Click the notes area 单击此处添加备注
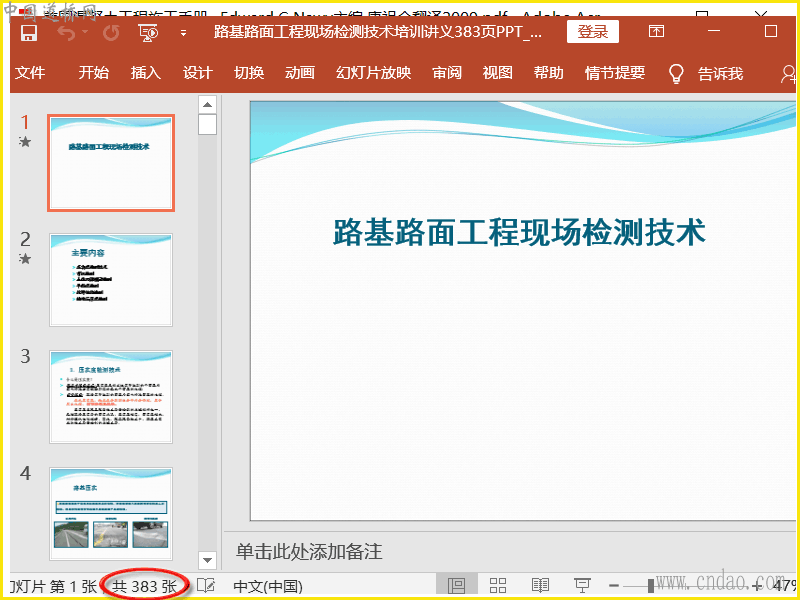 (309, 552)
